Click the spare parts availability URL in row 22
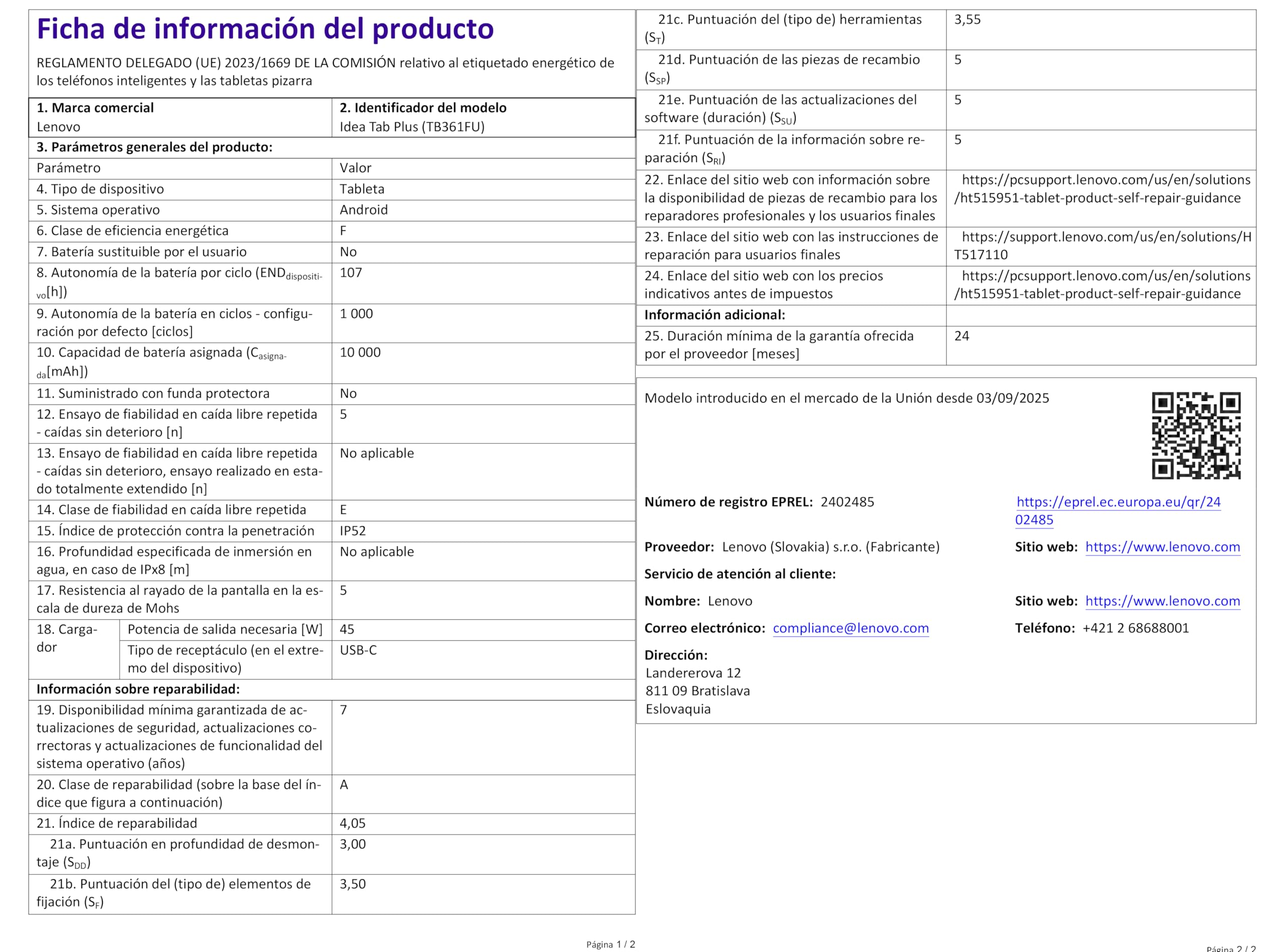The height and width of the screenshot is (952, 1285). [x=1101, y=189]
